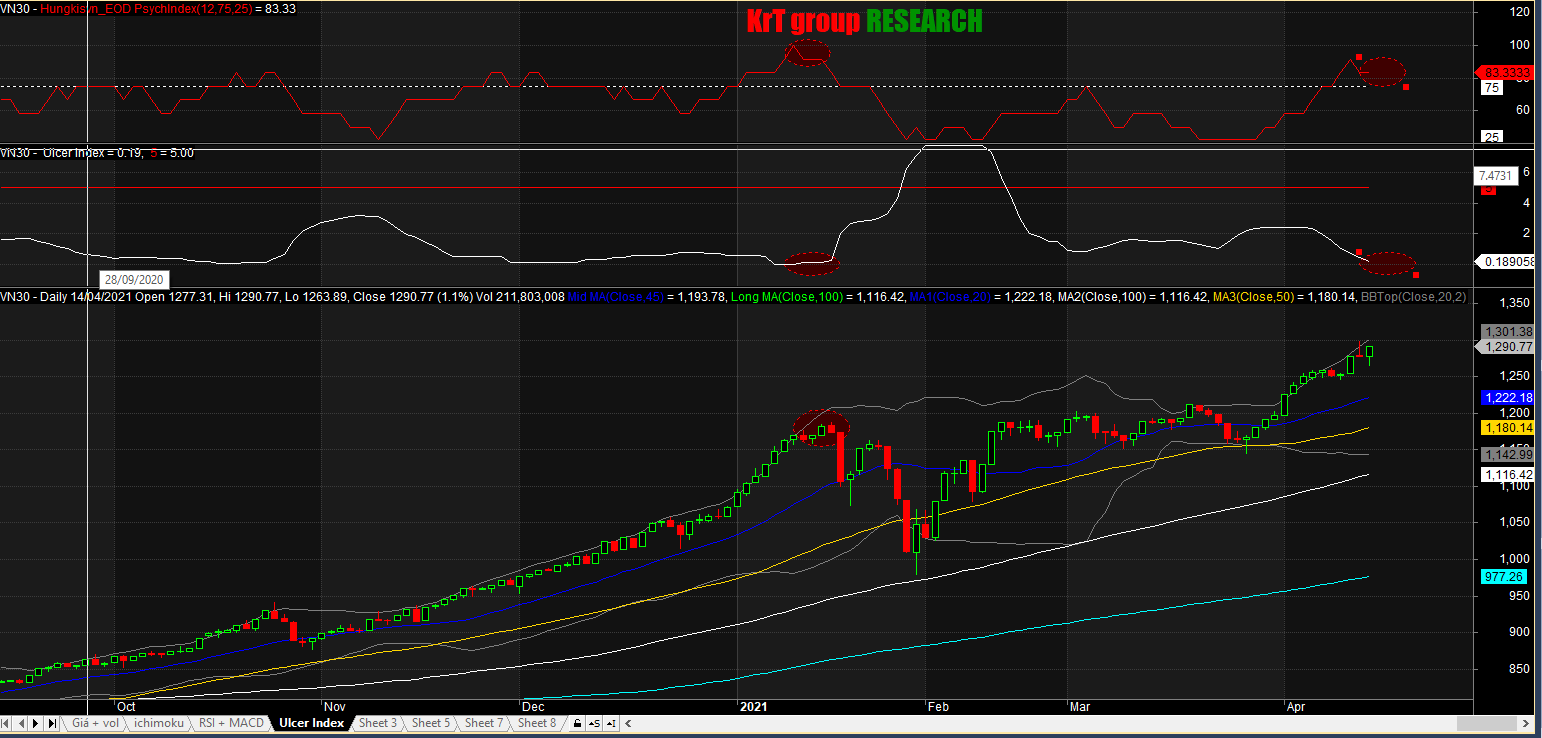Viewport: 1542px width, 738px height.
Task: Switch to Sheet 3
Action: click(x=378, y=723)
